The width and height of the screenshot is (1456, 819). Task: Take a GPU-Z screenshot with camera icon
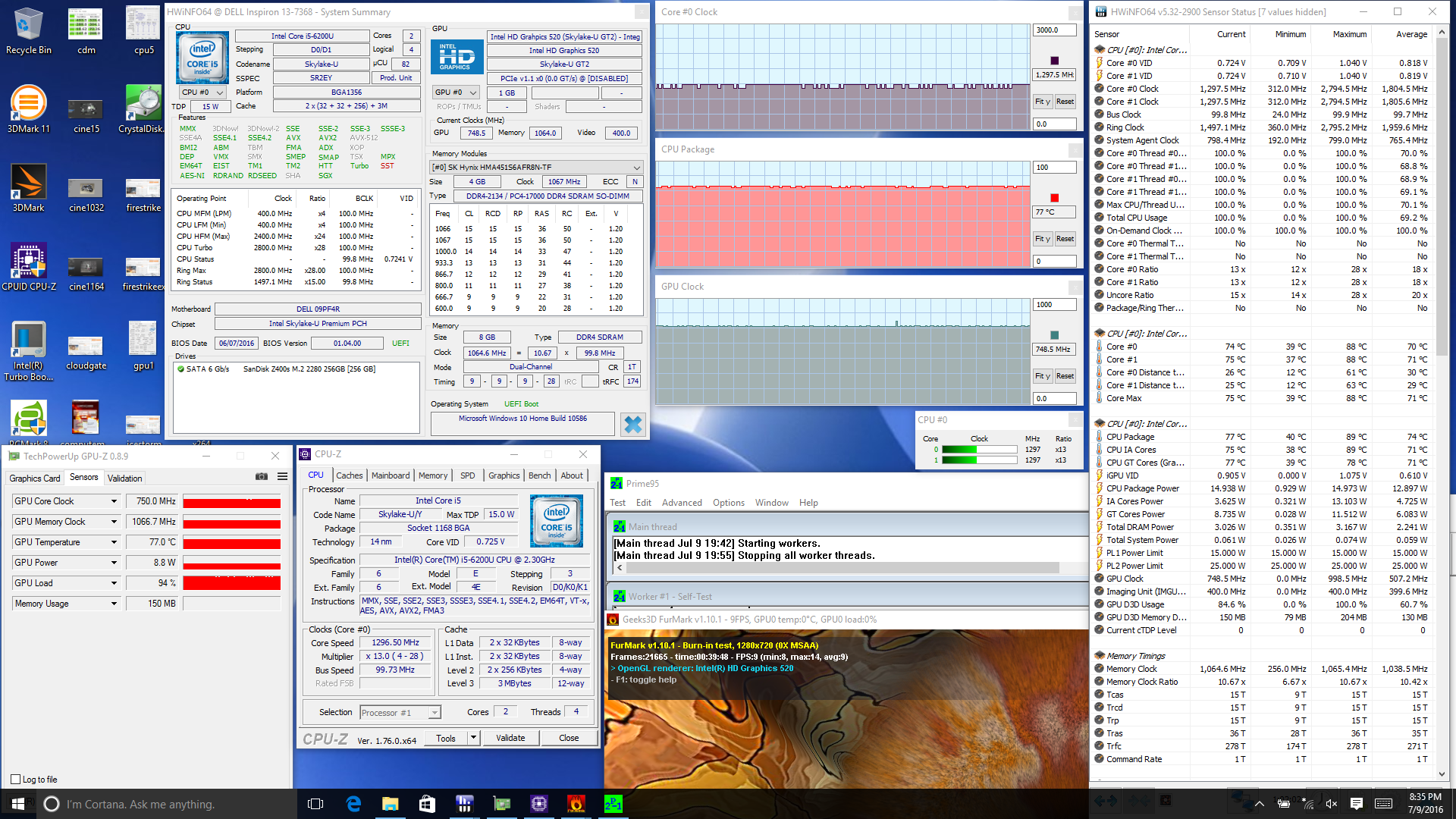point(262,477)
